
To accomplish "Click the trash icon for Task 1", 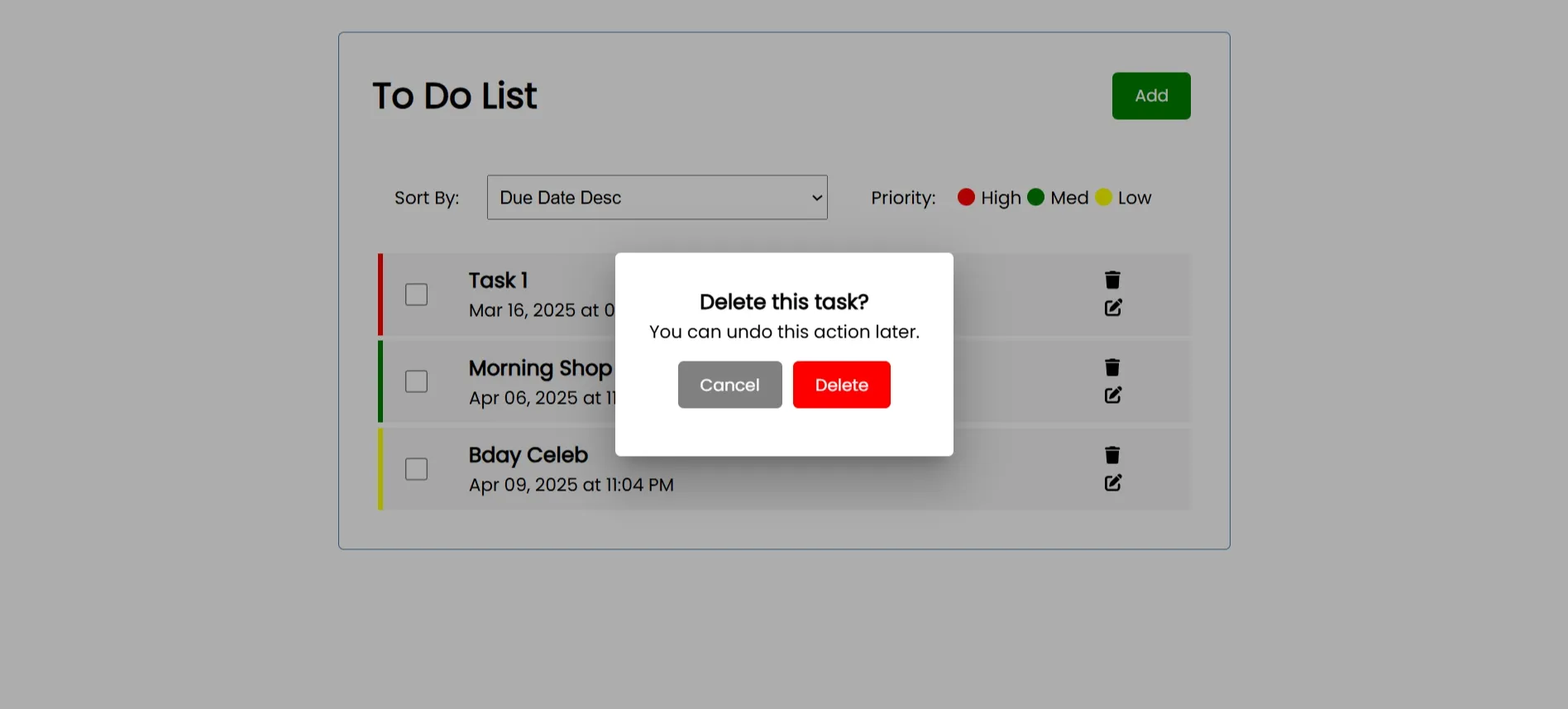I will [x=1112, y=280].
